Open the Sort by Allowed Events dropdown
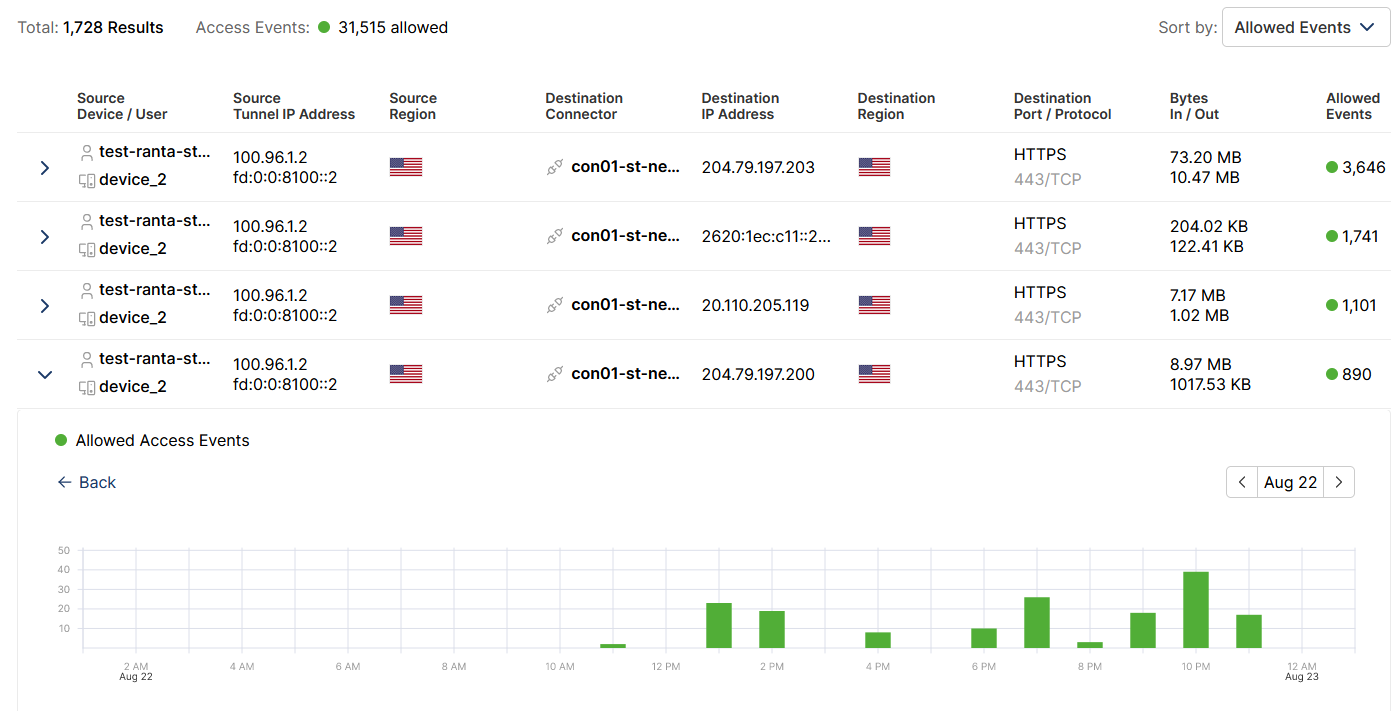The height and width of the screenshot is (711, 1392). click(1305, 28)
